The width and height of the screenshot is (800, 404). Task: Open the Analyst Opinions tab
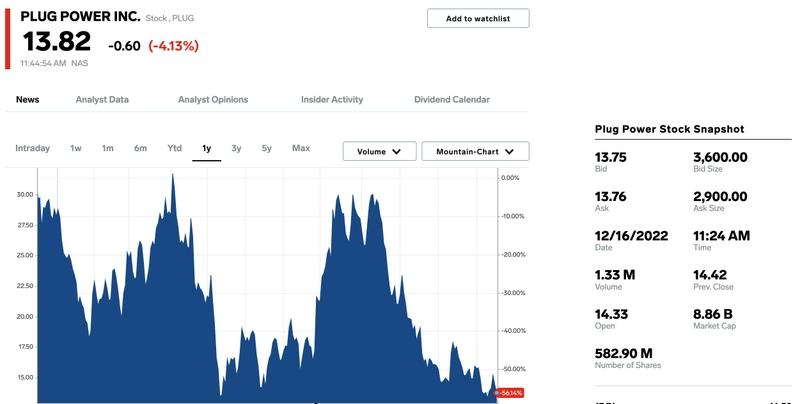(x=213, y=99)
